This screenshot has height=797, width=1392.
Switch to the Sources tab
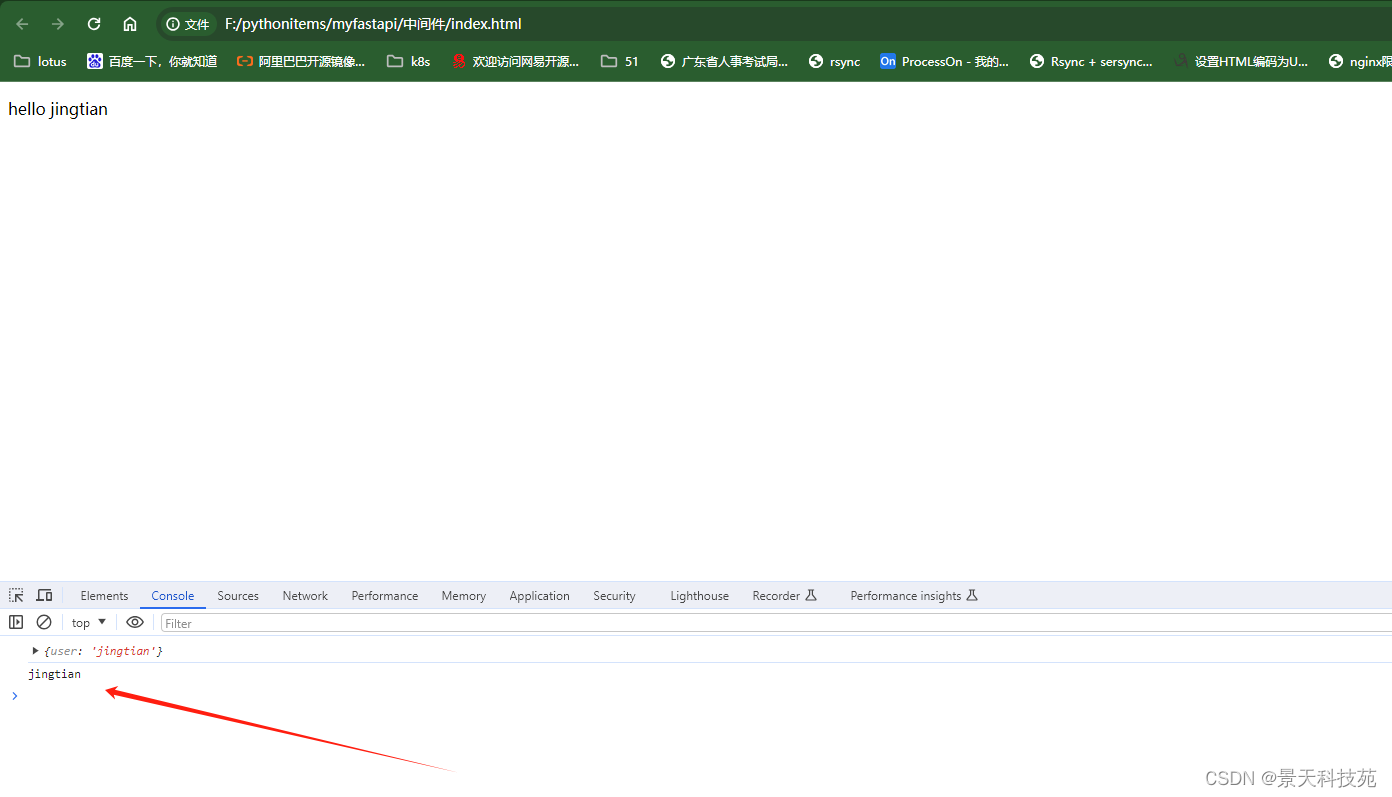[x=238, y=596]
